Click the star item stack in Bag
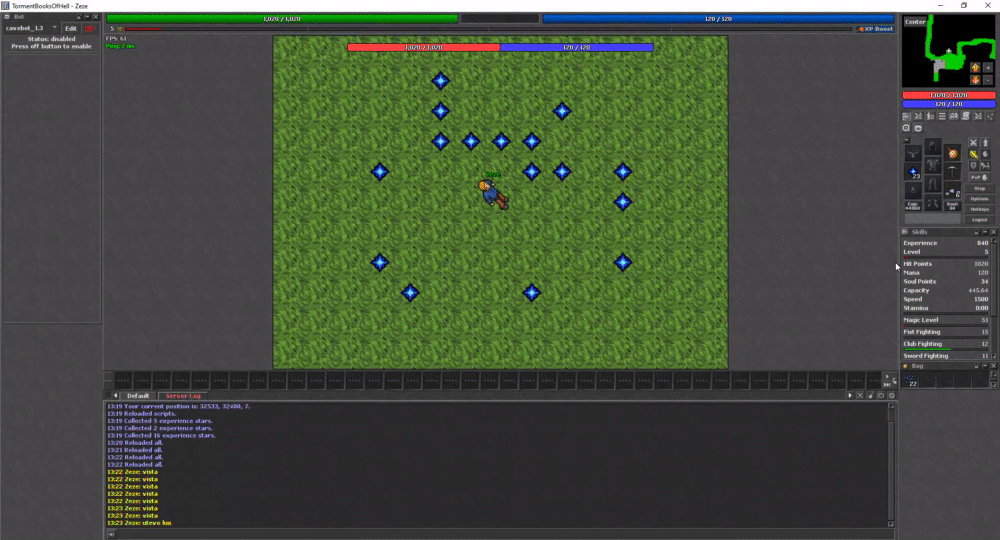 (x=911, y=380)
